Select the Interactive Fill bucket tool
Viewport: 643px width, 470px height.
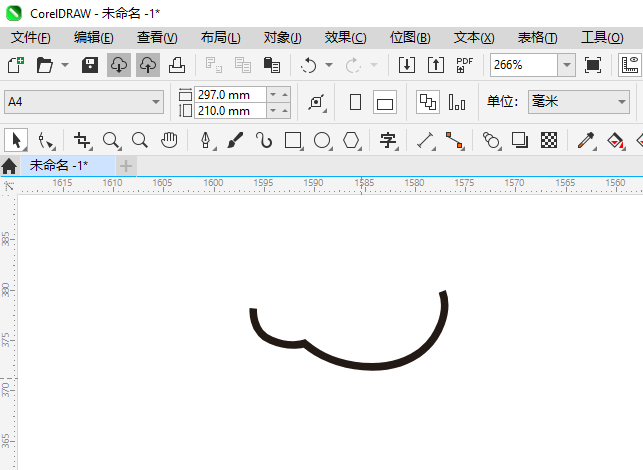point(615,140)
